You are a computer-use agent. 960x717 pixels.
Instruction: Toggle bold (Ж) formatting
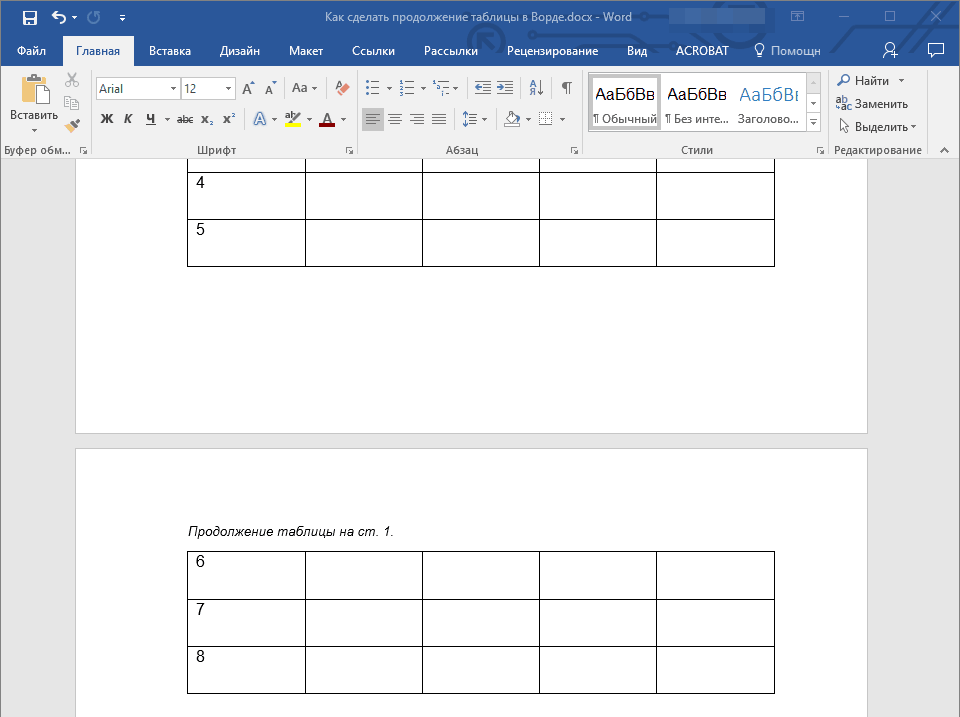pos(107,119)
